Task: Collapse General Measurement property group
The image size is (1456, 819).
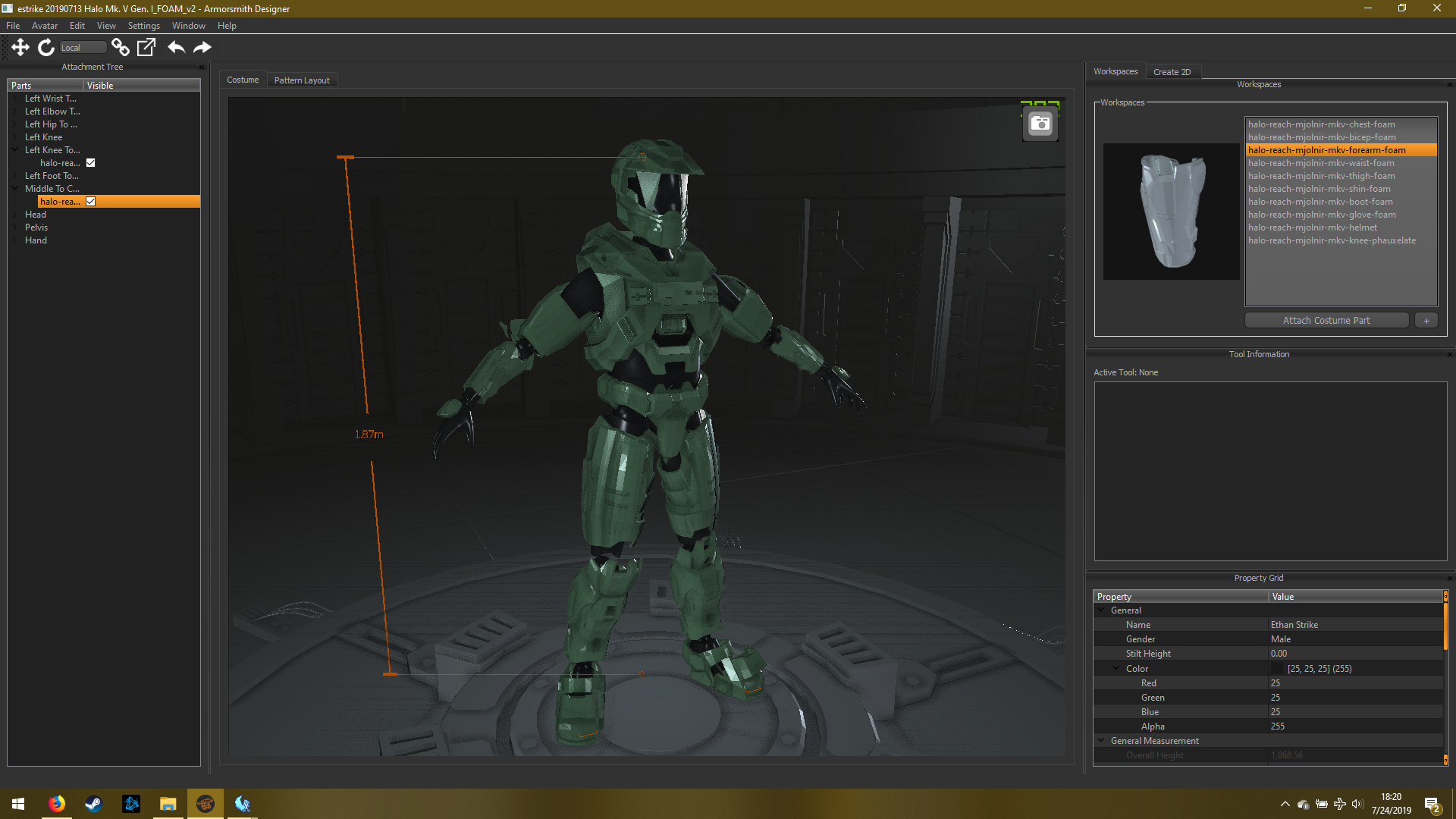Action: pos(1101,740)
